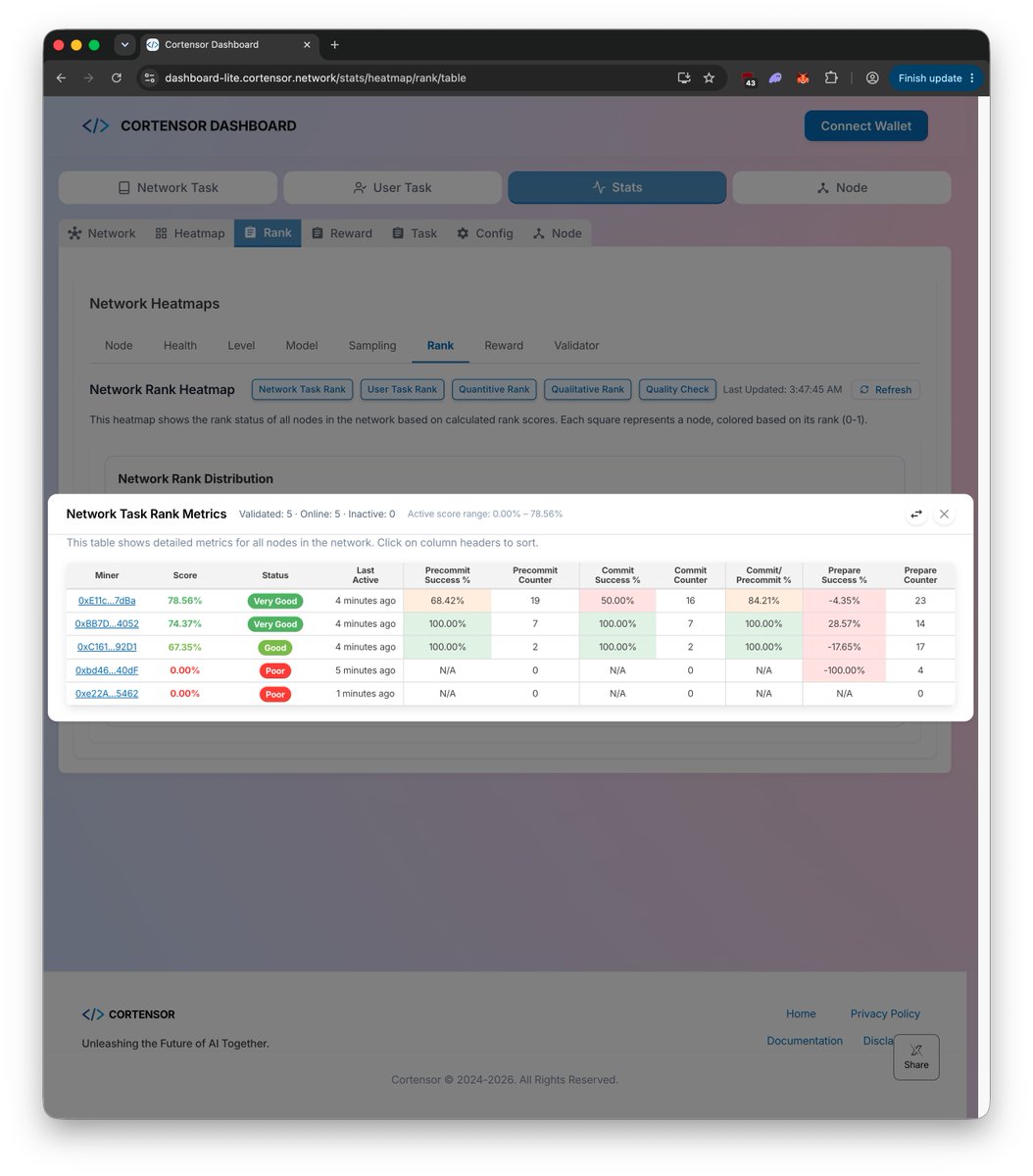Open the Network Task main tab
The width and height of the screenshot is (1033, 1176).
click(x=169, y=187)
